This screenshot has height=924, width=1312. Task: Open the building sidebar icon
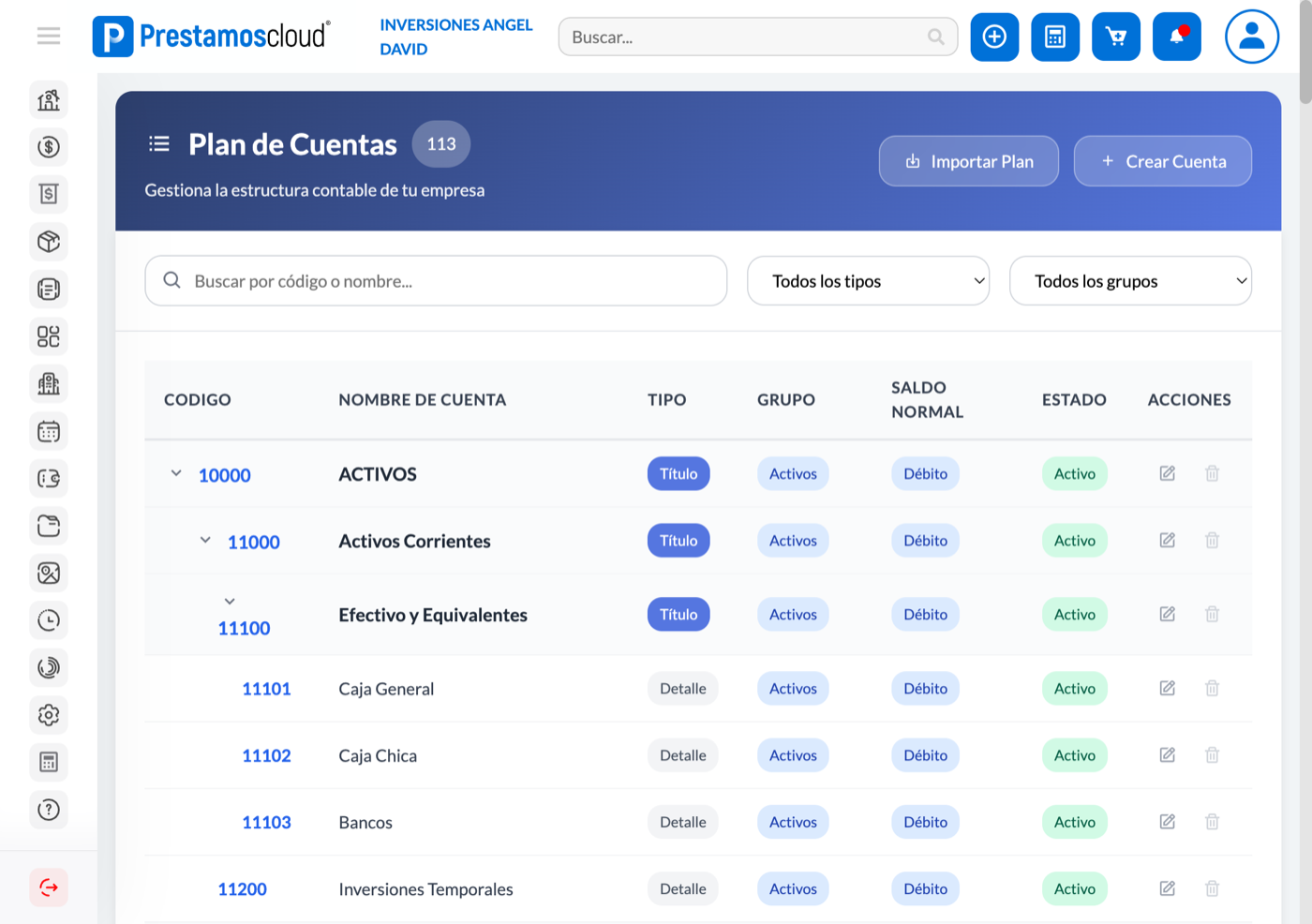(x=49, y=383)
